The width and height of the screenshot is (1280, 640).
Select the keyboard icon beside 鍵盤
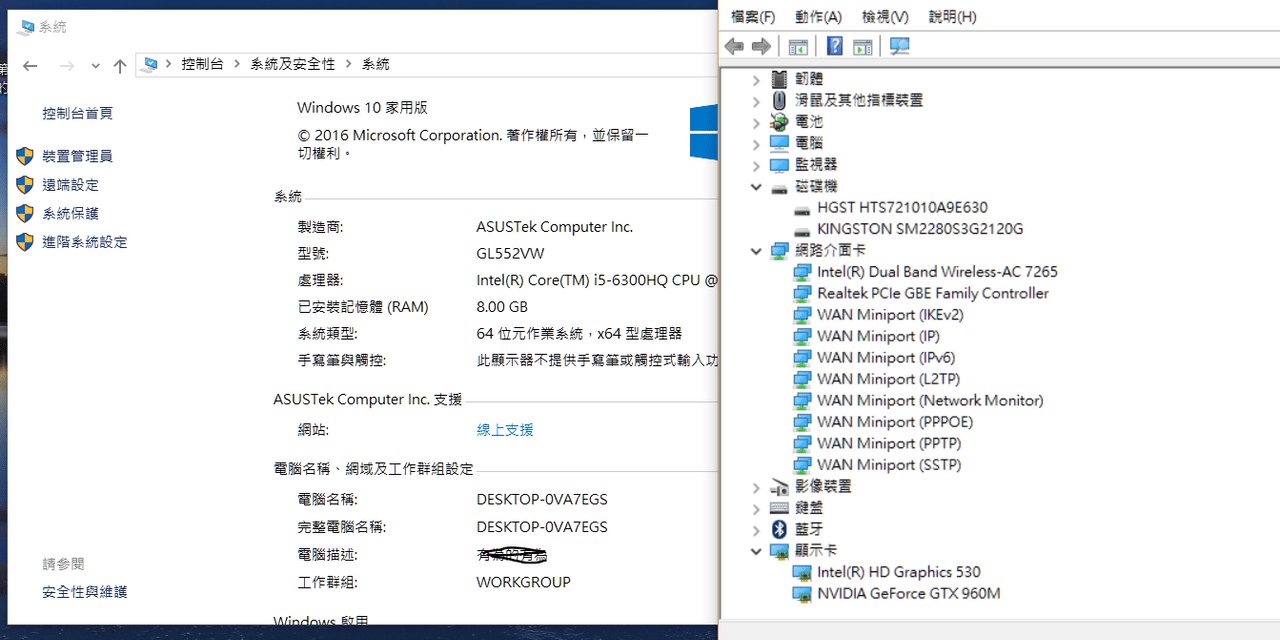780,508
